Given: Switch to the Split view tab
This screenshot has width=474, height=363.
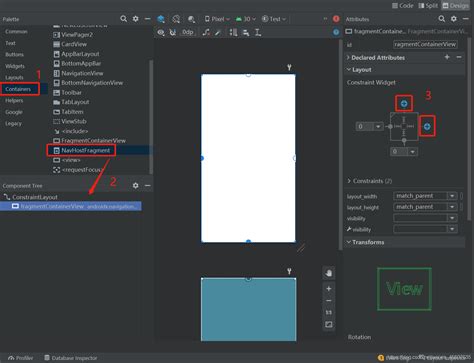Looking at the screenshot, I should [x=428, y=5].
